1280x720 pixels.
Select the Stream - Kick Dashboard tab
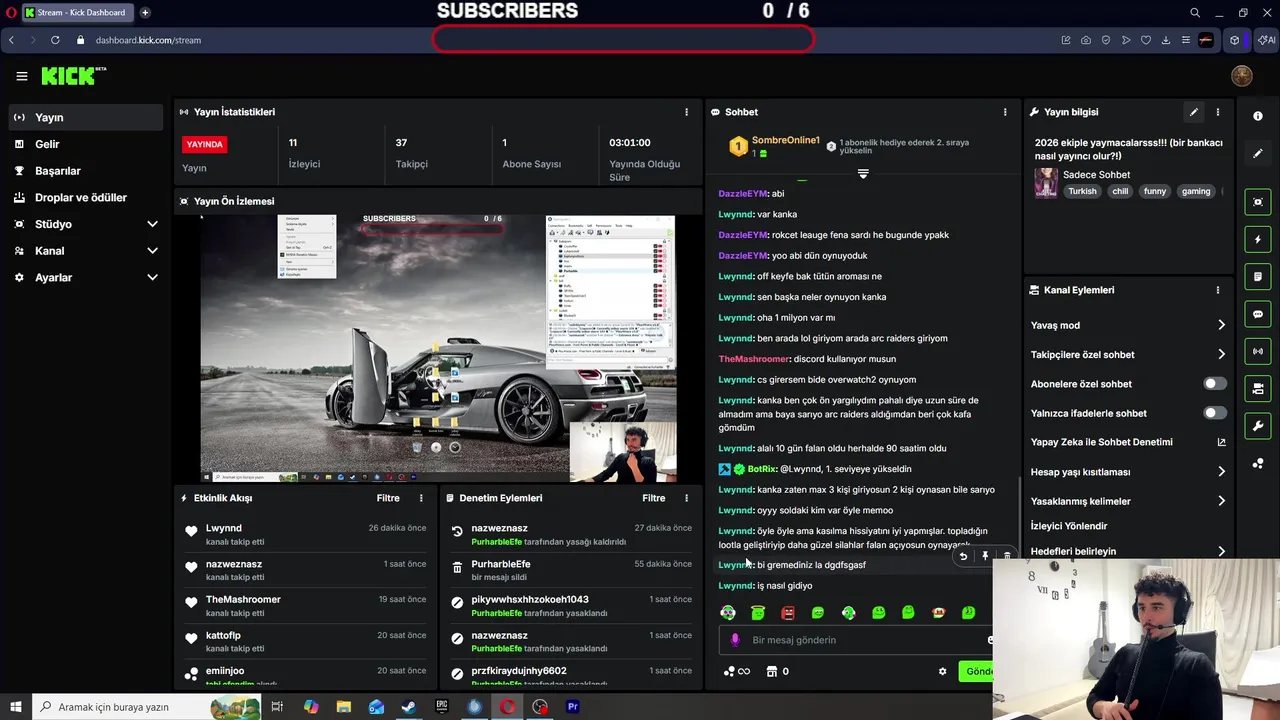click(77, 13)
